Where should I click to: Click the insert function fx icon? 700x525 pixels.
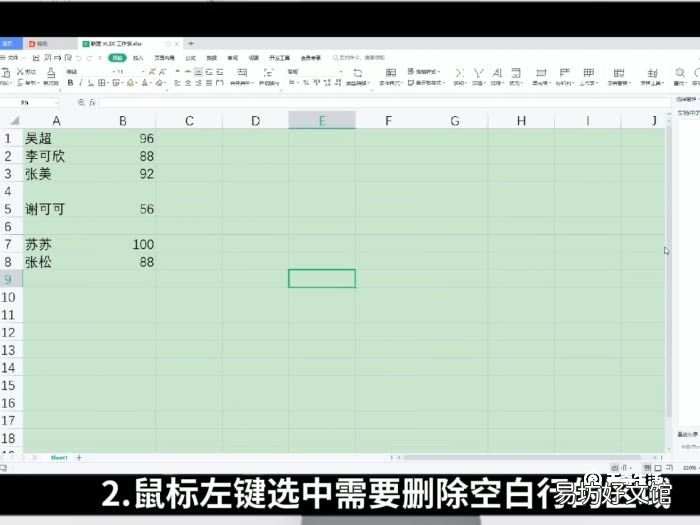[x=92, y=102]
